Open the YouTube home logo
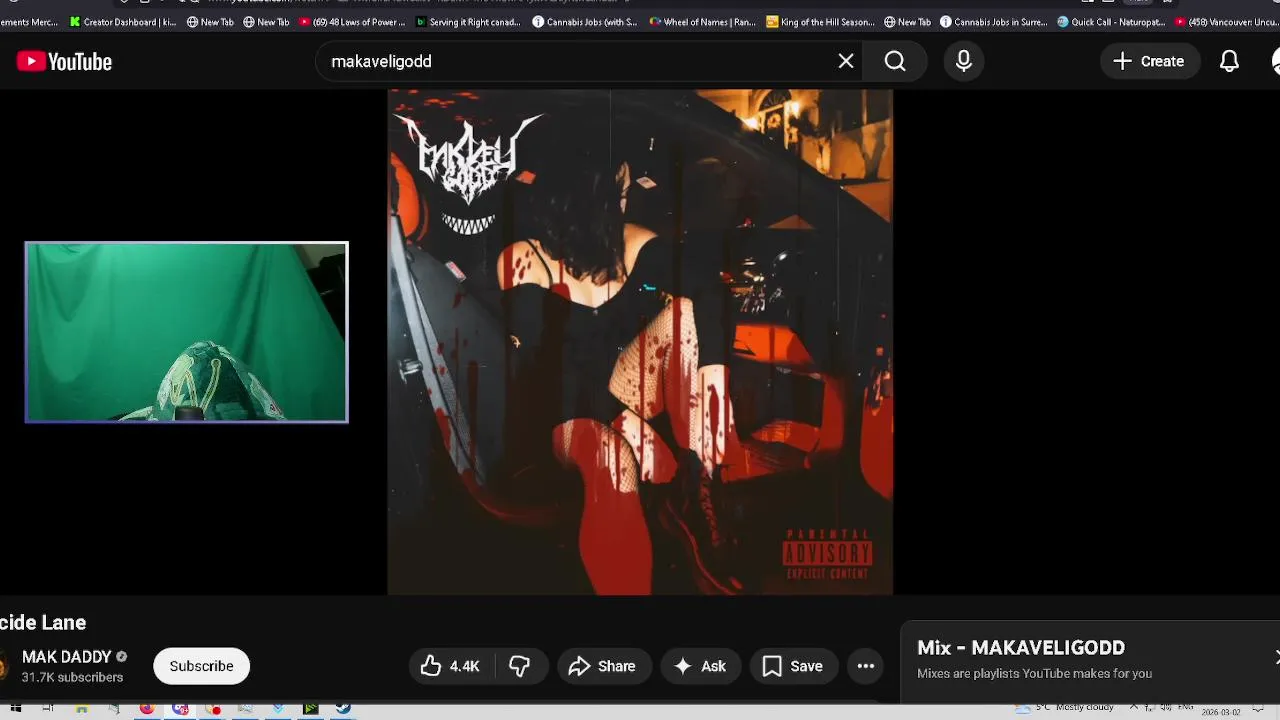1280x720 pixels. (64, 62)
